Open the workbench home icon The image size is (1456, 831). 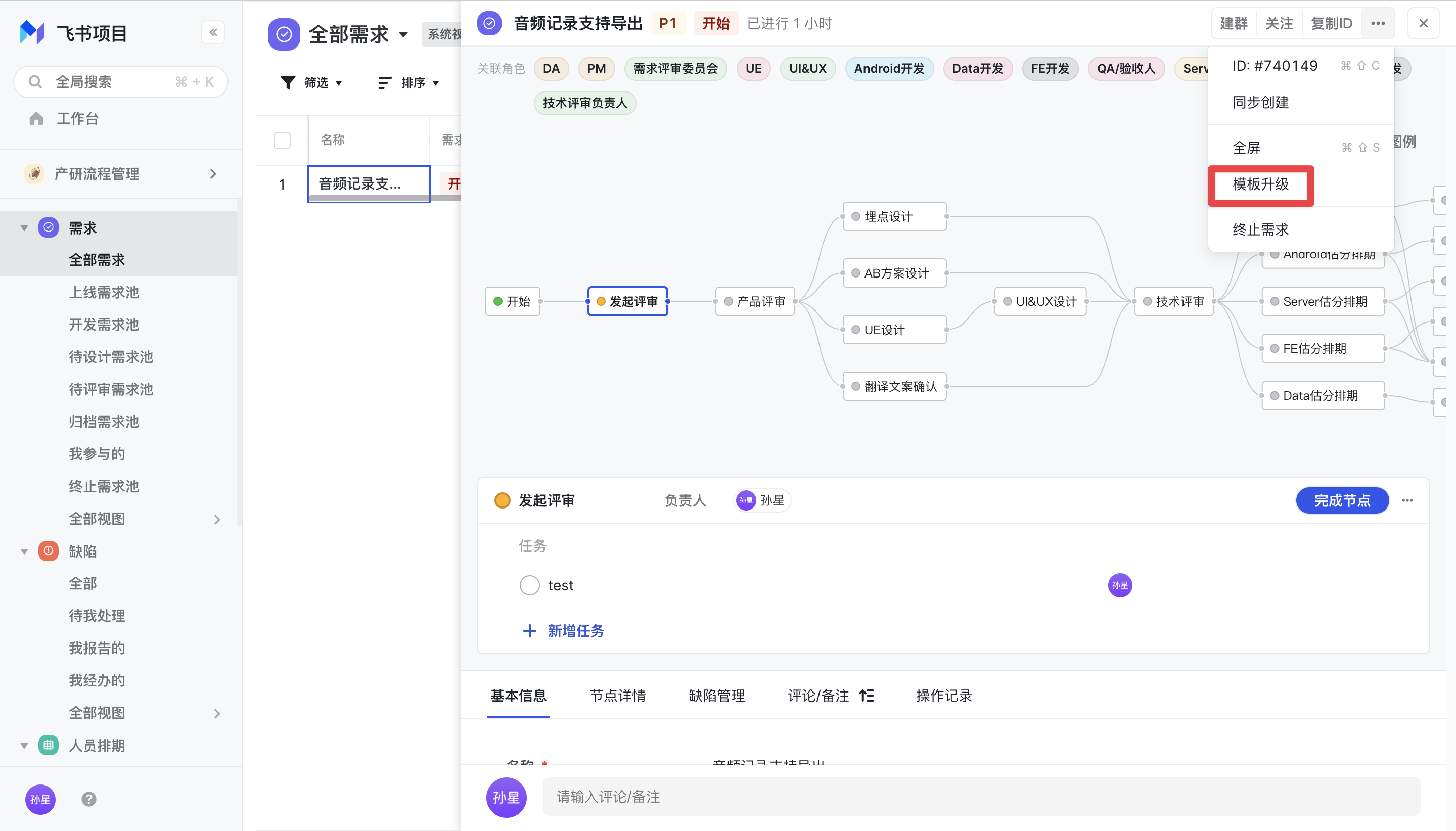[x=36, y=118]
